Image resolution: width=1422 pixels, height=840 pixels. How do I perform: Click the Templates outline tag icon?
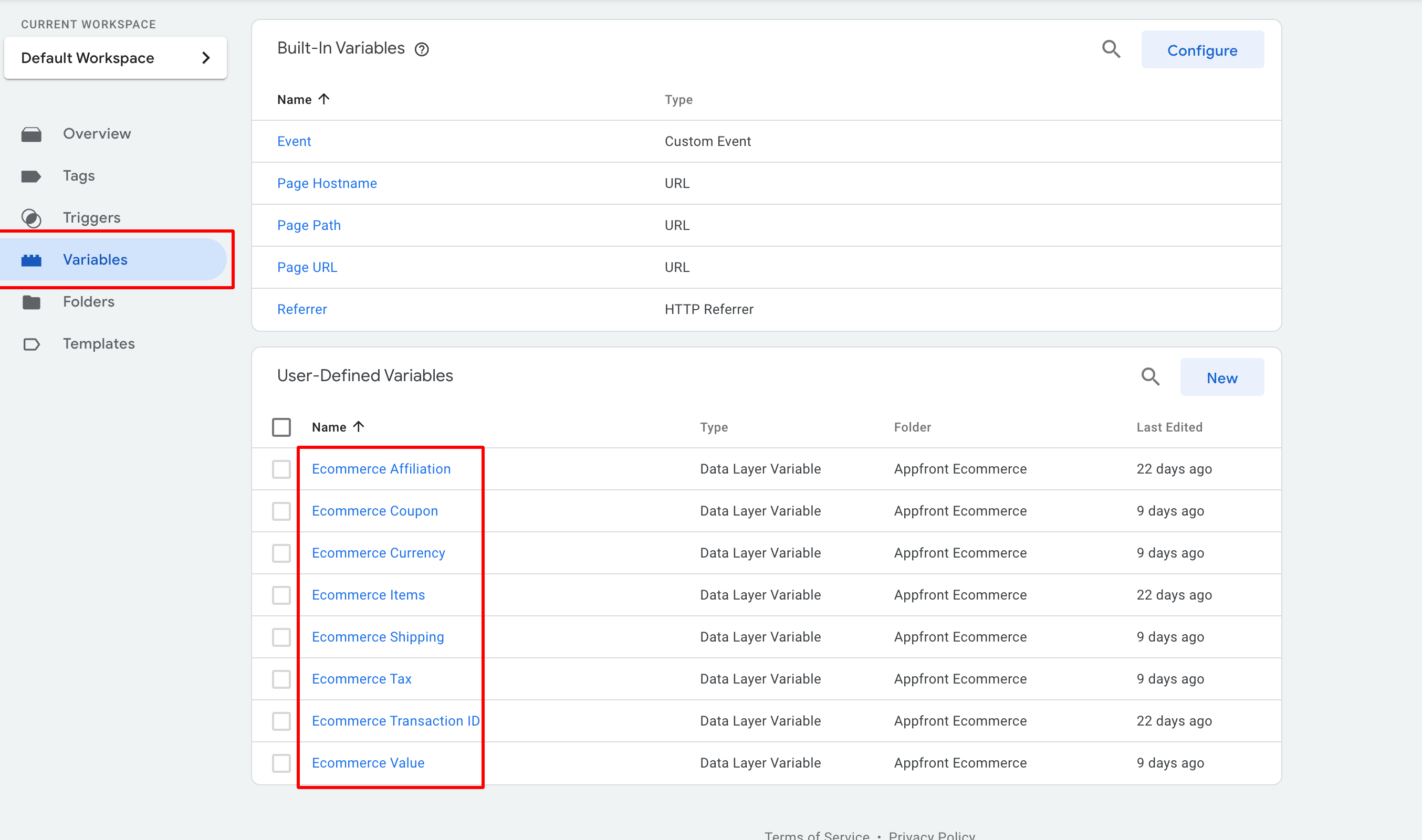click(x=31, y=344)
